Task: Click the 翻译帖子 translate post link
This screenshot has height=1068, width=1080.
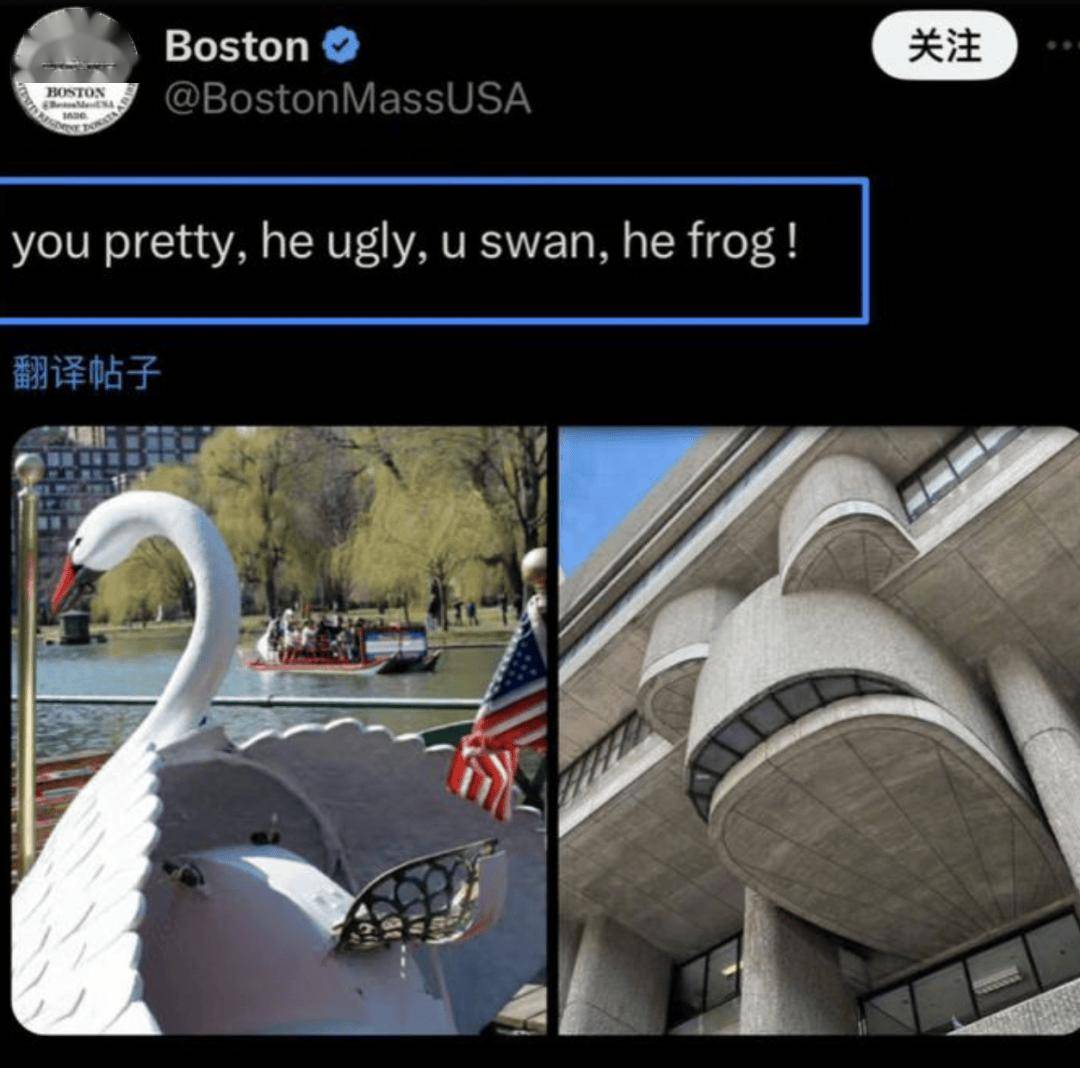Action: (x=87, y=373)
